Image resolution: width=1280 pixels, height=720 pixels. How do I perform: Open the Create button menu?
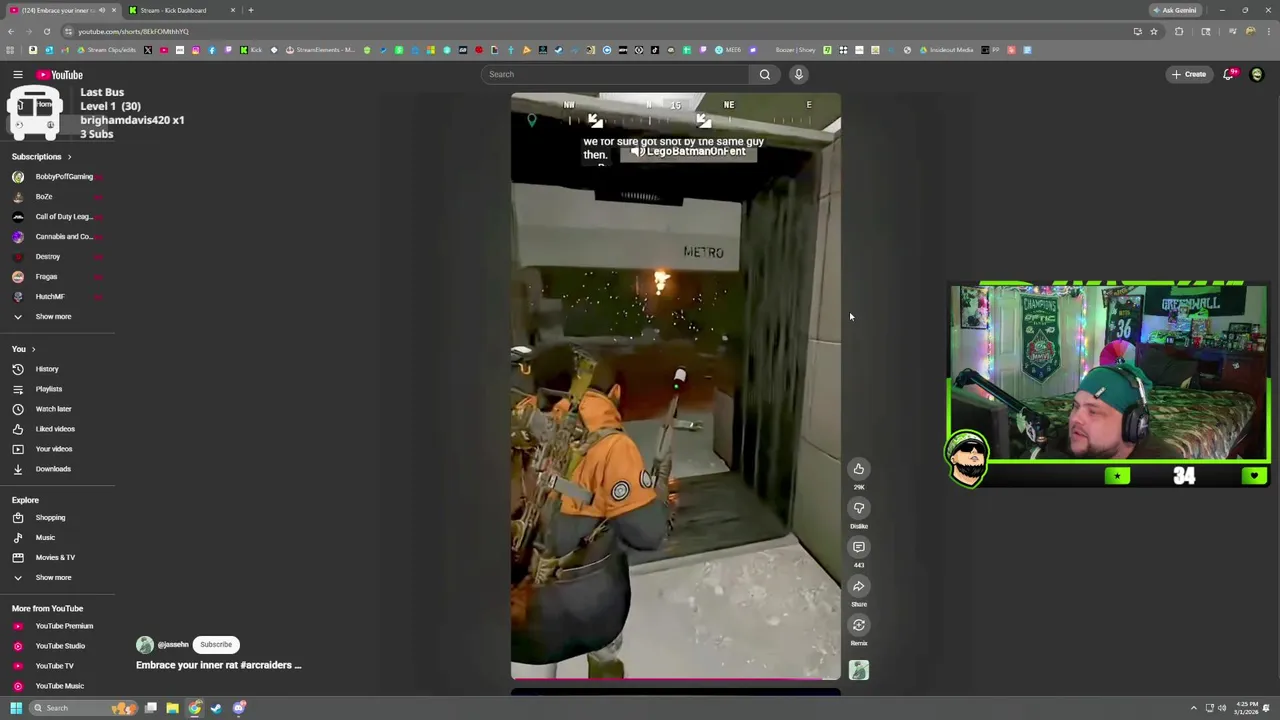1190,74
